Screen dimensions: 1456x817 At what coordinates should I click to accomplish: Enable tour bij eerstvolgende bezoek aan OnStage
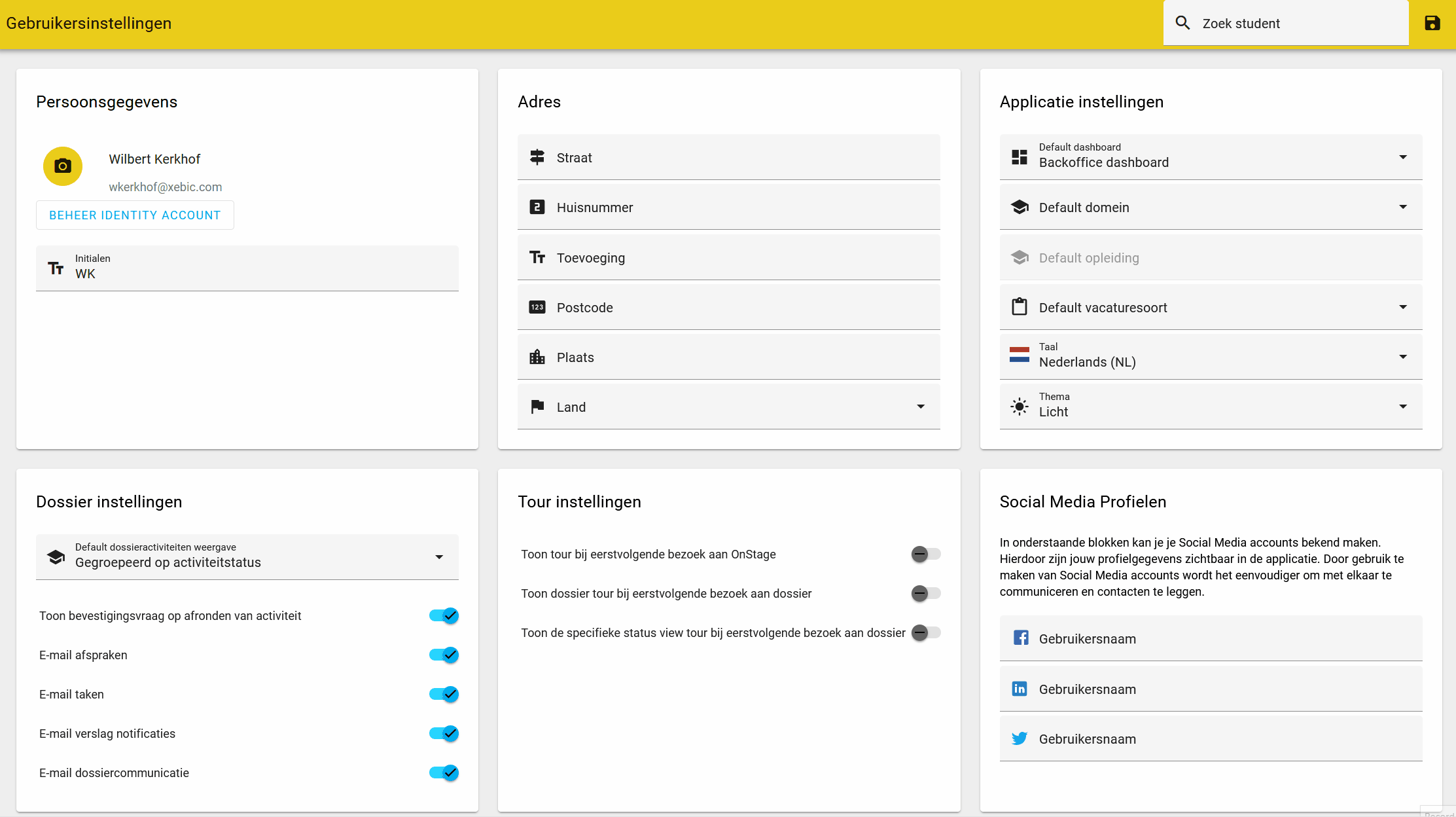[x=925, y=554]
